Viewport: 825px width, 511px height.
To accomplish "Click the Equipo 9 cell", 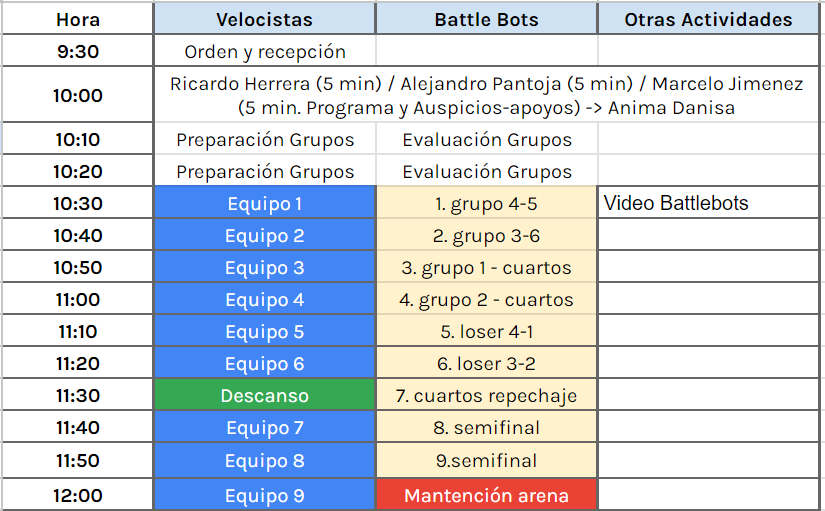I will [265, 495].
